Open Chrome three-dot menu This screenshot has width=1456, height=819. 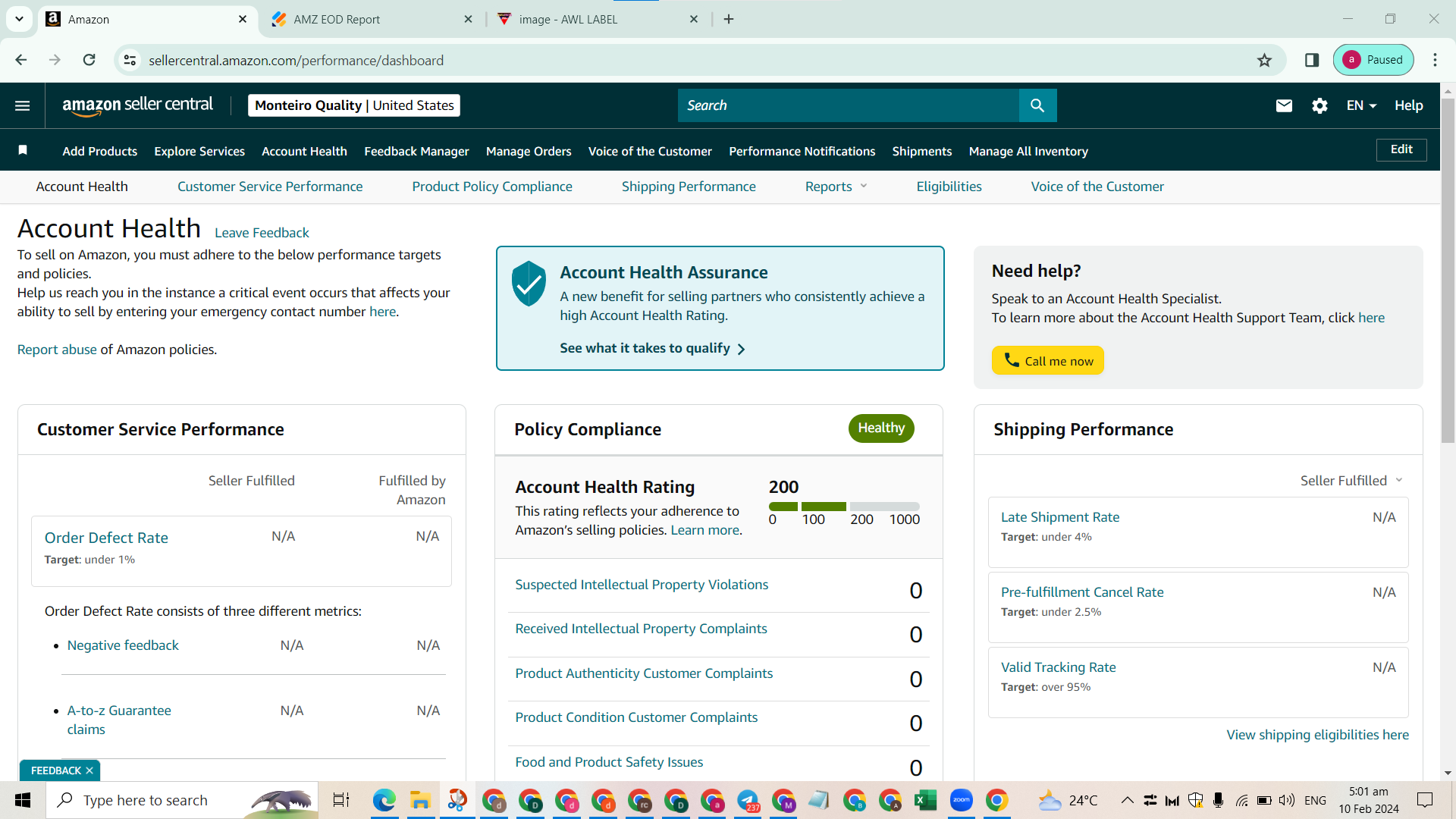coord(1435,60)
